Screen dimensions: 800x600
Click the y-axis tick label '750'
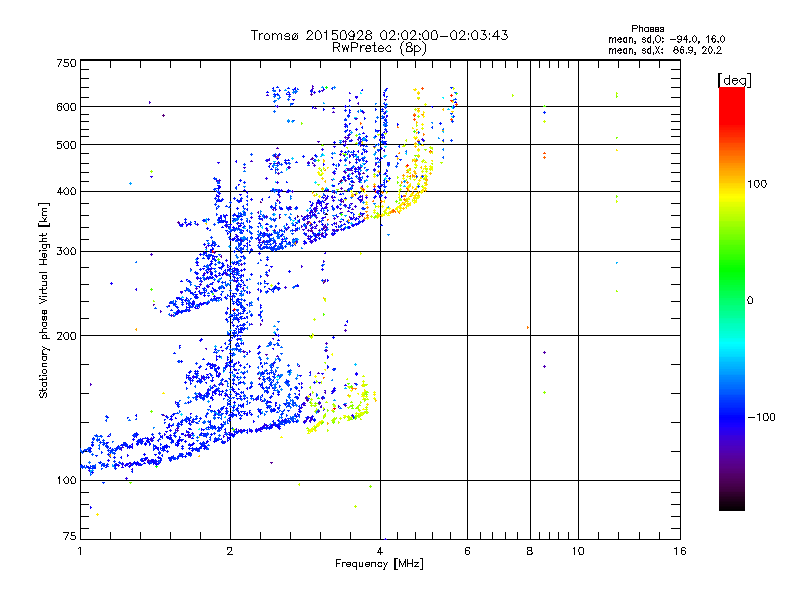[x=66, y=63]
